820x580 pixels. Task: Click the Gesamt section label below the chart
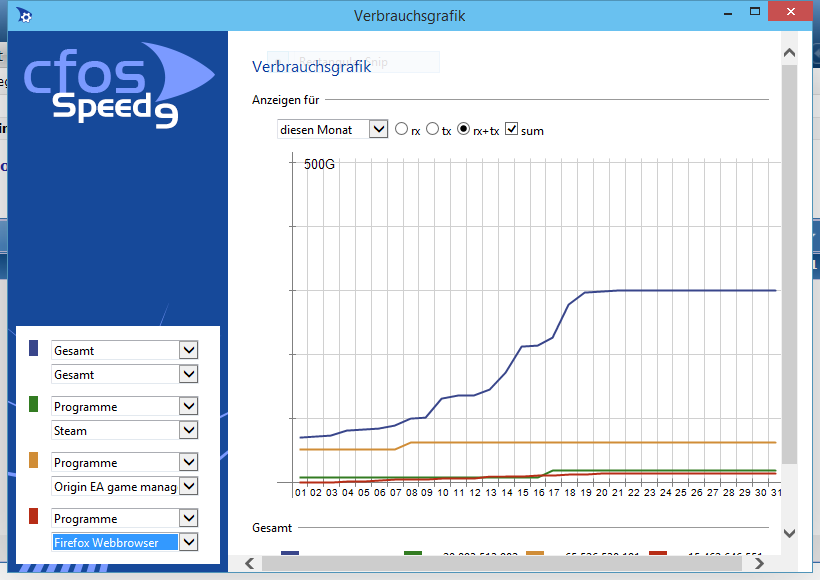272,528
